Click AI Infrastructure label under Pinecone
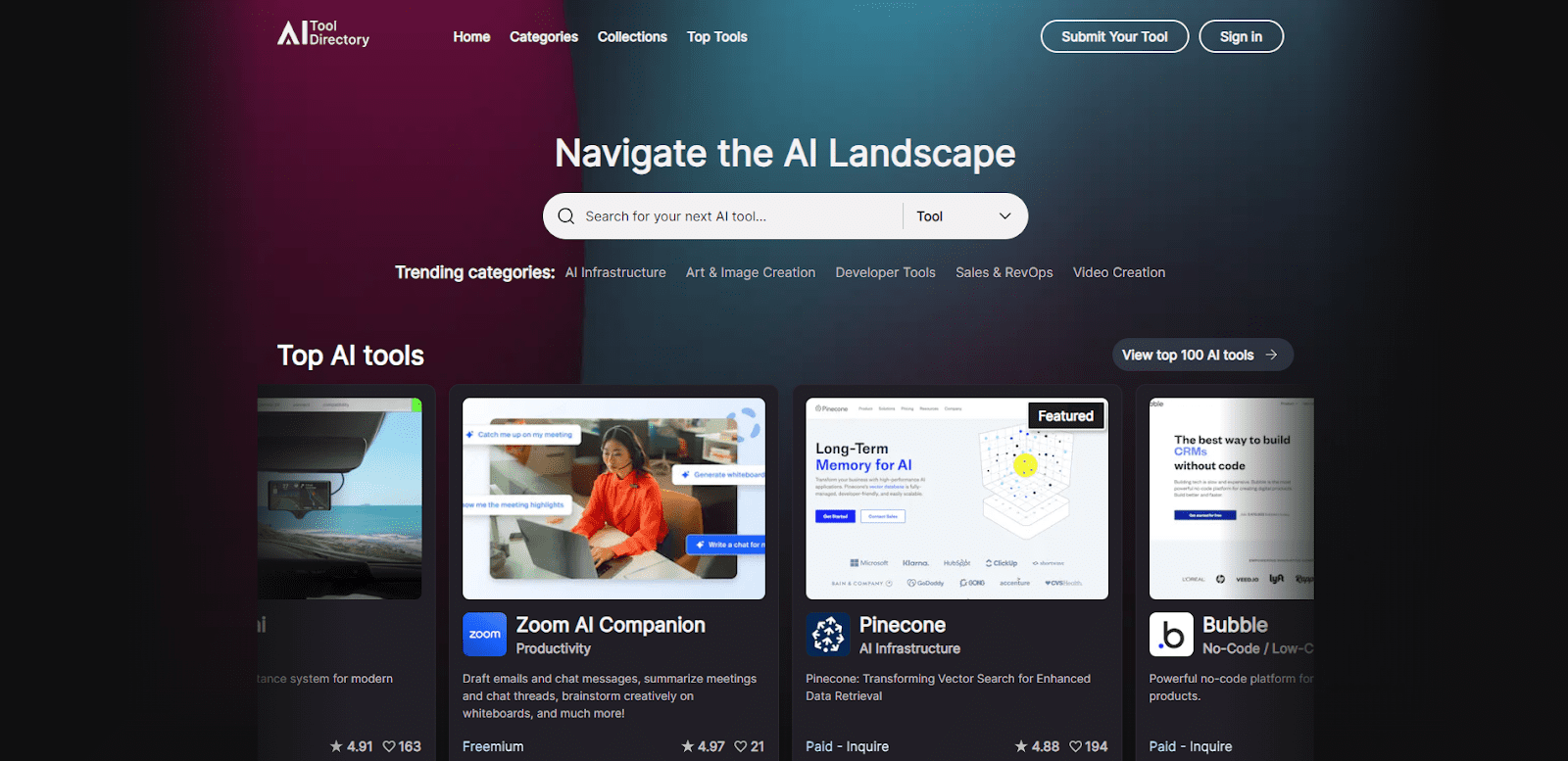The width and height of the screenshot is (1568, 761). pyautogui.click(x=909, y=648)
